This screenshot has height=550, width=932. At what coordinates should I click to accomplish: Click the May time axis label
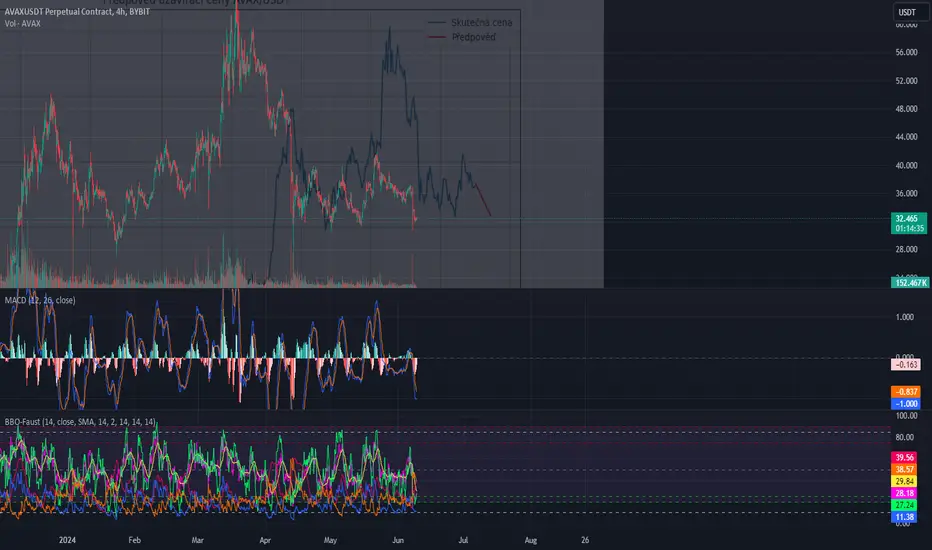pyautogui.click(x=330, y=540)
